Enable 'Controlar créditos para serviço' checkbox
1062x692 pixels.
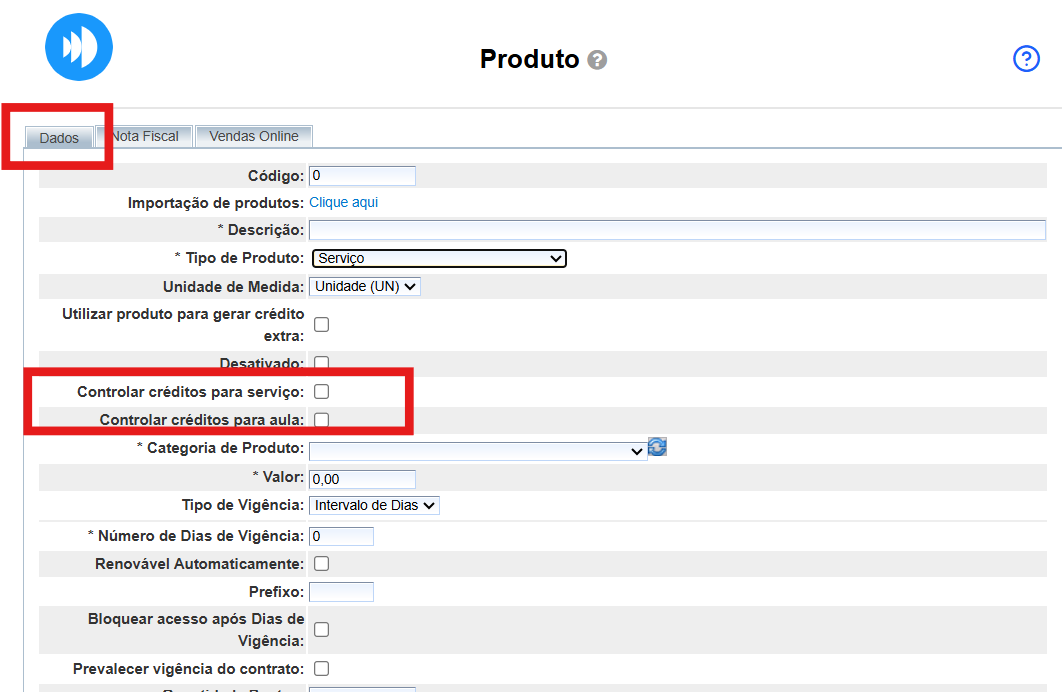click(x=322, y=392)
